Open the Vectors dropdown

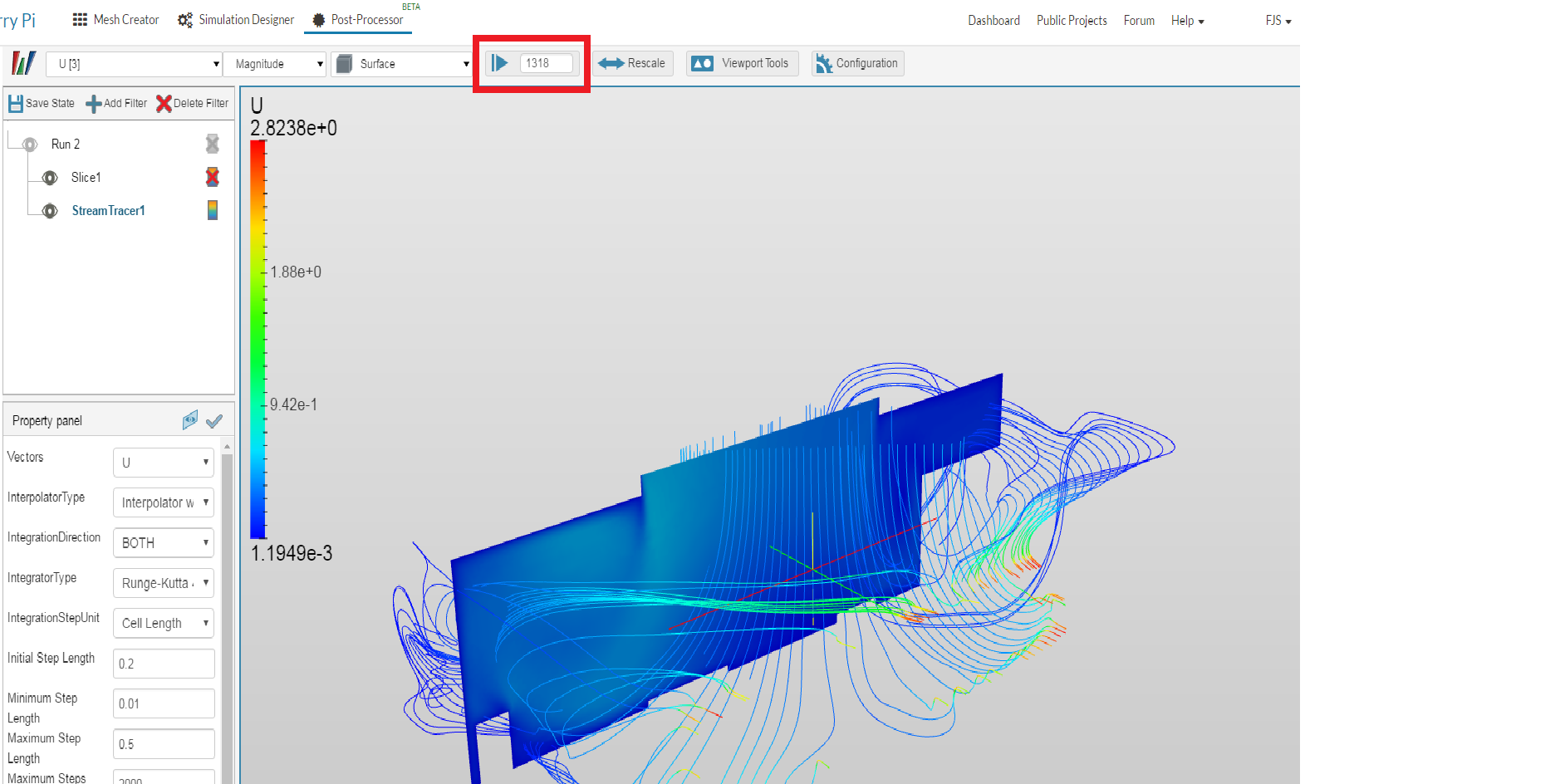[164, 463]
